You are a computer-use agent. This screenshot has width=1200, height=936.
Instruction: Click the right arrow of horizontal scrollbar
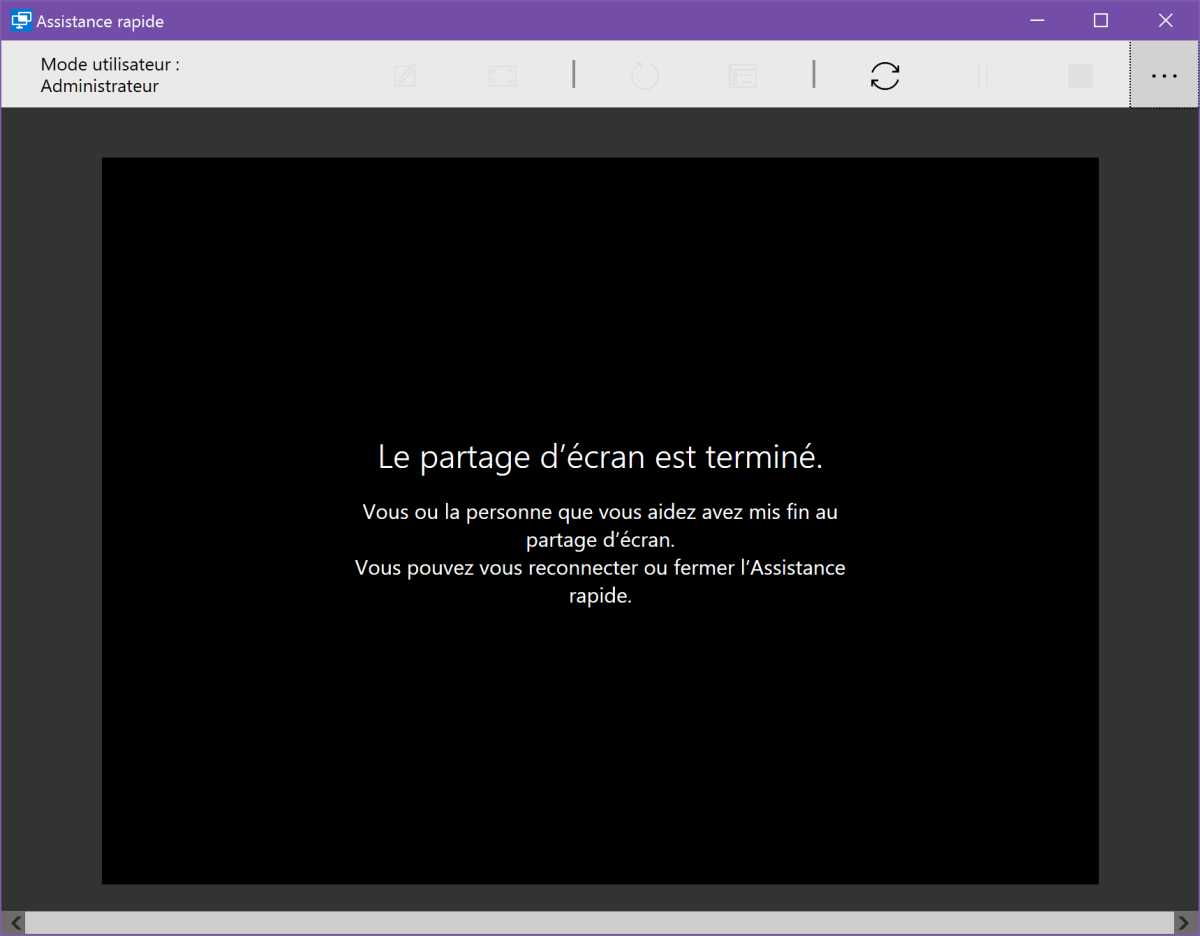click(x=1185, y=921)
